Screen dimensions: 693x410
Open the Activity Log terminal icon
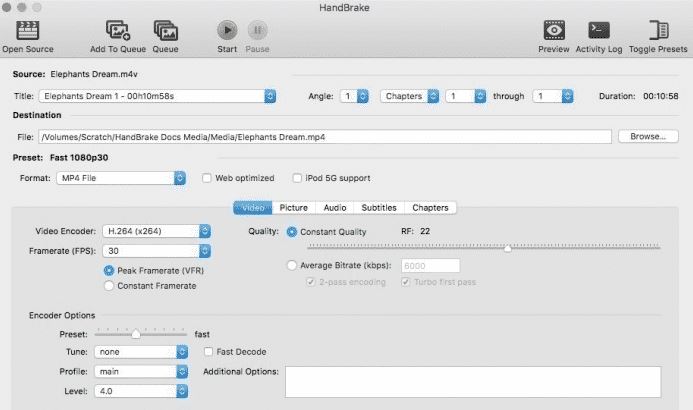pyautogui.click(x=599, y=30)
